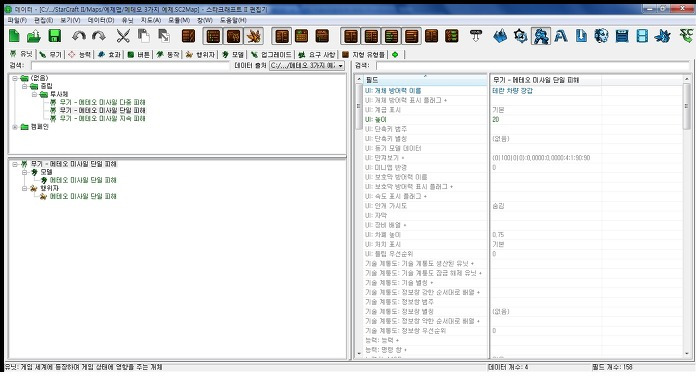Switch to the 유닛 tab
The width and height of the screenshot is (700, 376).
pos(21,54)
